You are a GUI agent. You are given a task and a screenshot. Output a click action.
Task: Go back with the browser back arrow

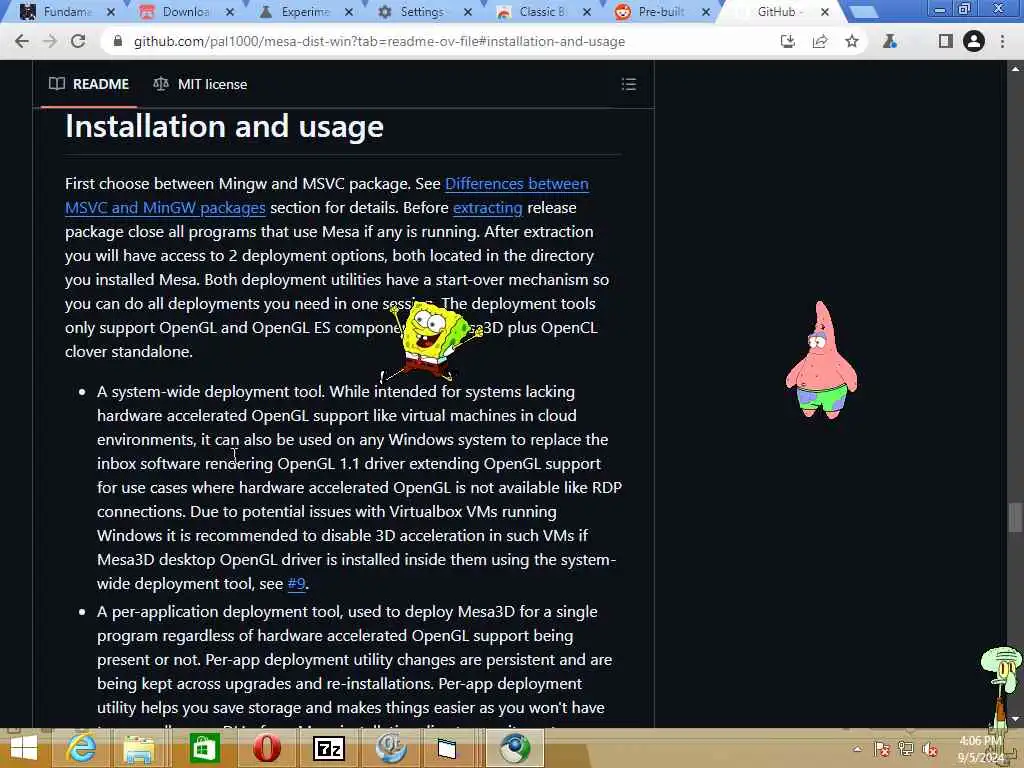tap(21, 41)
